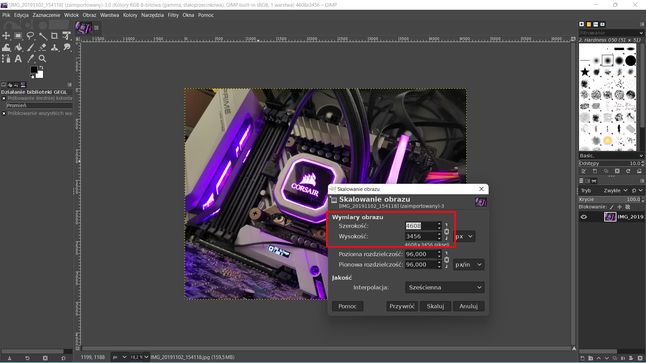
Task: Click the refresh brushes icon
Action: click(x=628, y=171)
